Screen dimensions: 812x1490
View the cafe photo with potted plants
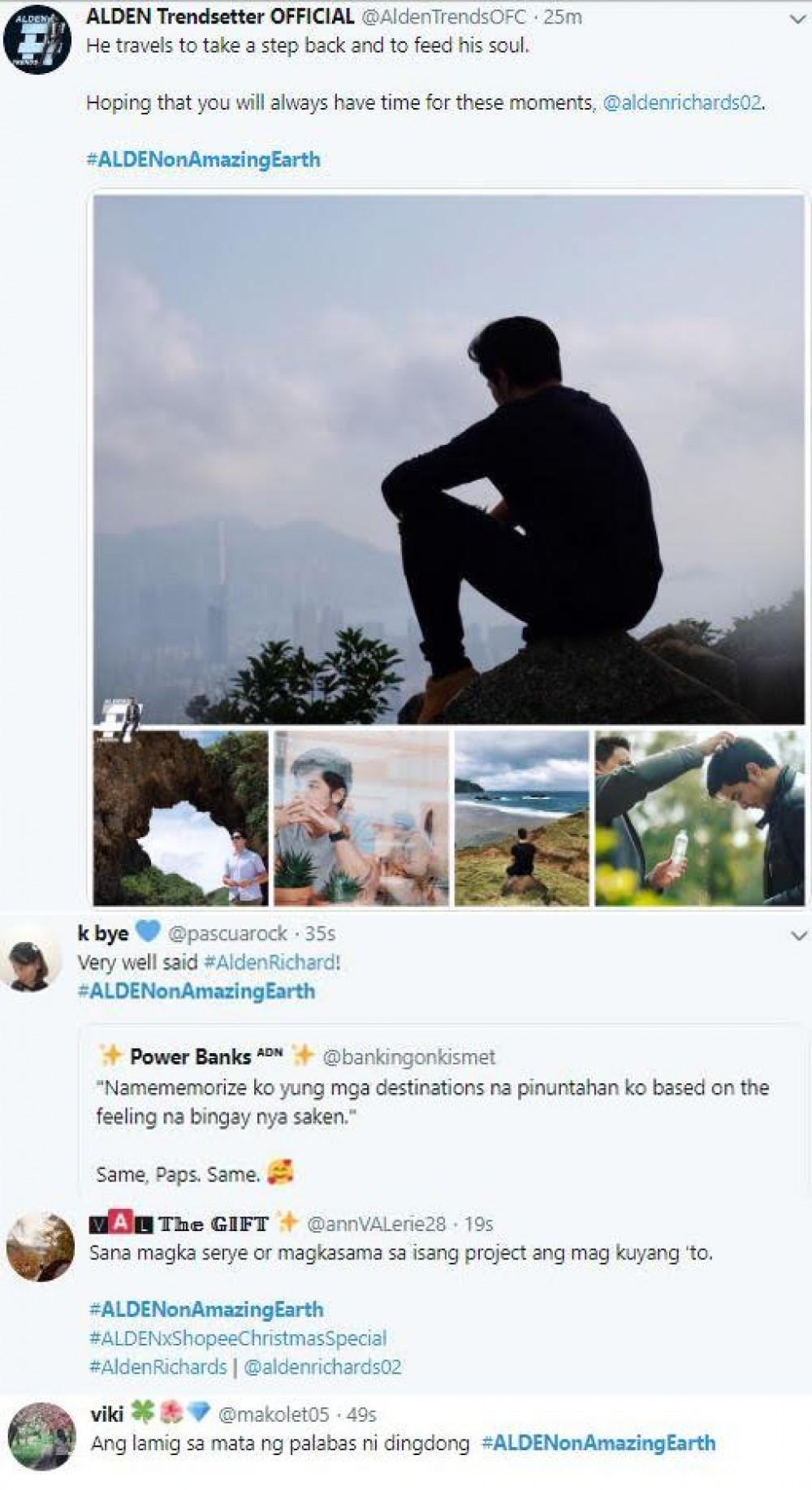pyautogui.click(x=361, y=818)
